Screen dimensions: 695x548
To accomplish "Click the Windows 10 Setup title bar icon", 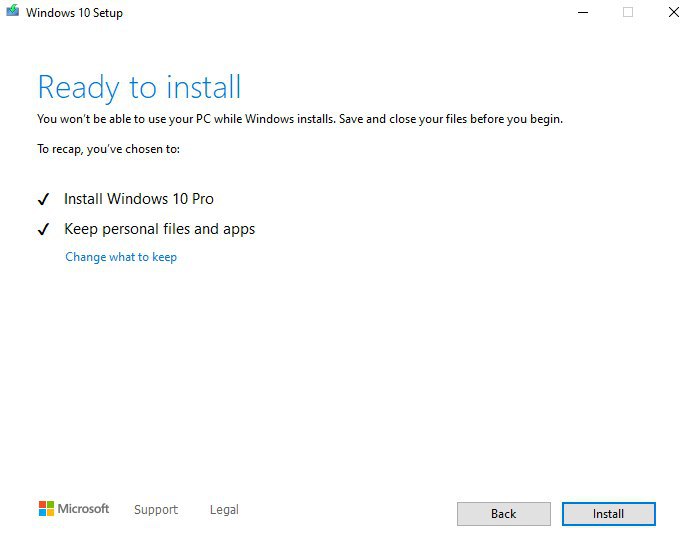I will [x=13, y=11].
